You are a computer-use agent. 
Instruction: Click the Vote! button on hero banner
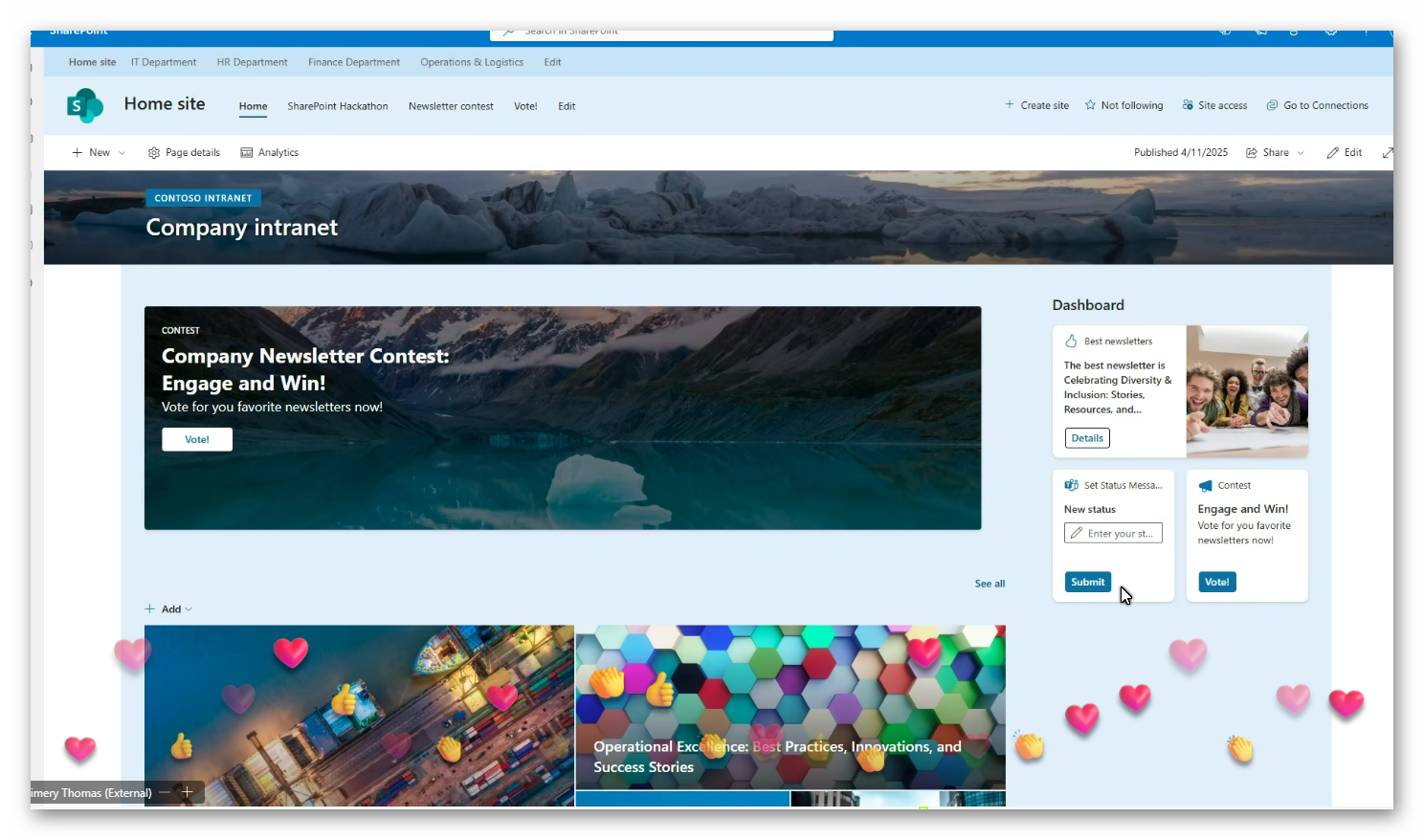tap(197, 439)
